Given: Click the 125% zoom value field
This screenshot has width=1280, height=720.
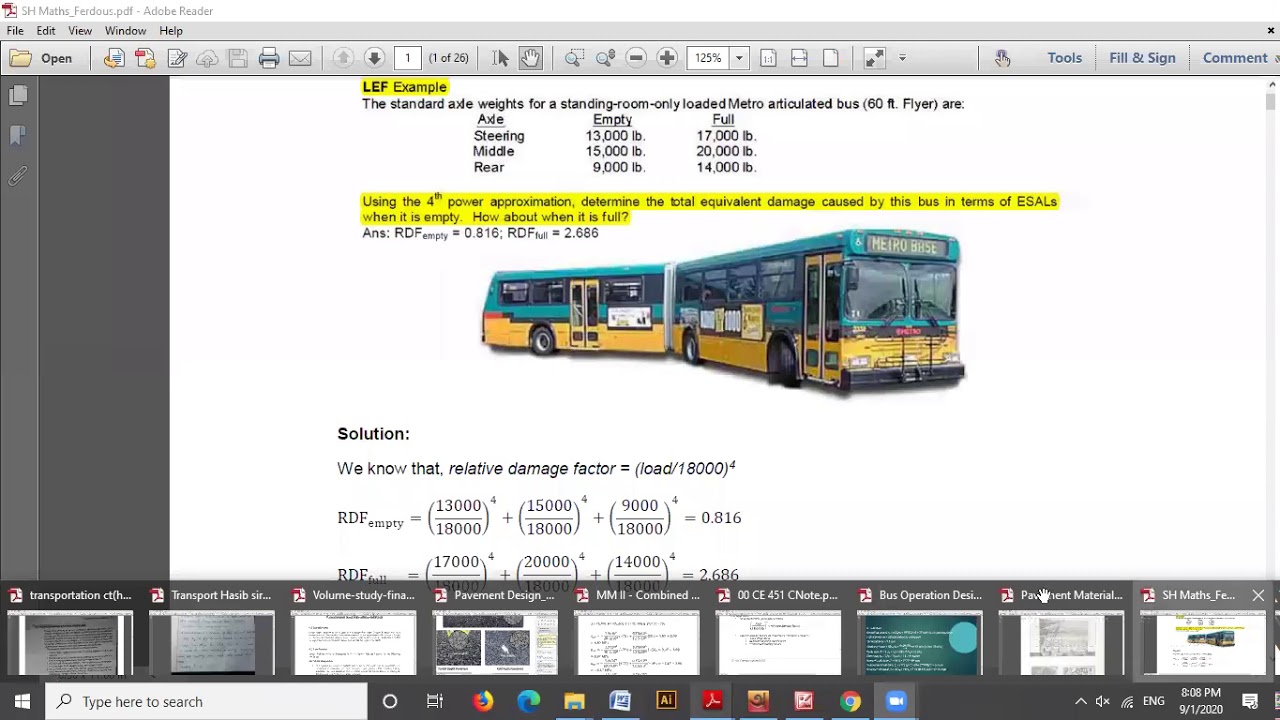Looking at the screenshot, I should (x=708, y=58).
